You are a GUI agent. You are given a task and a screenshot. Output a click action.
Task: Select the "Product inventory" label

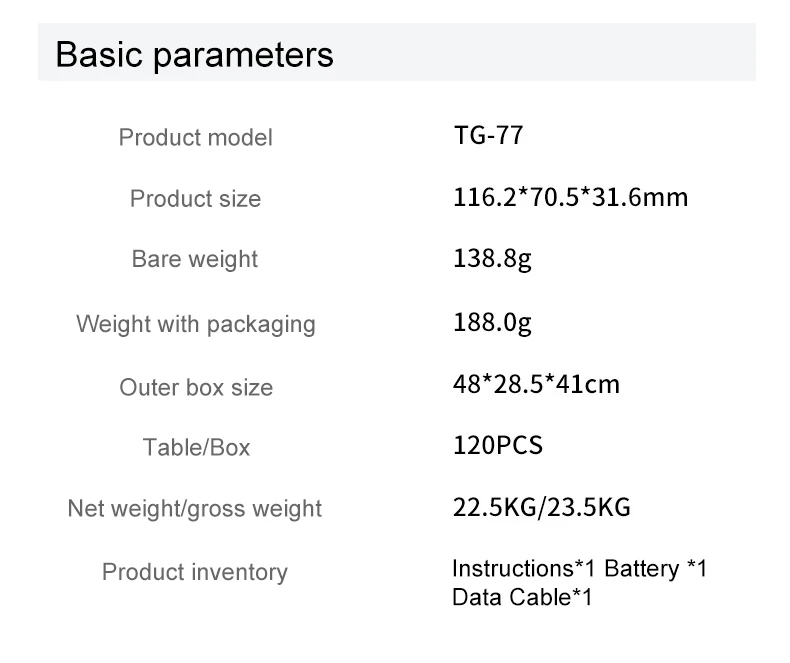point(195,572)
